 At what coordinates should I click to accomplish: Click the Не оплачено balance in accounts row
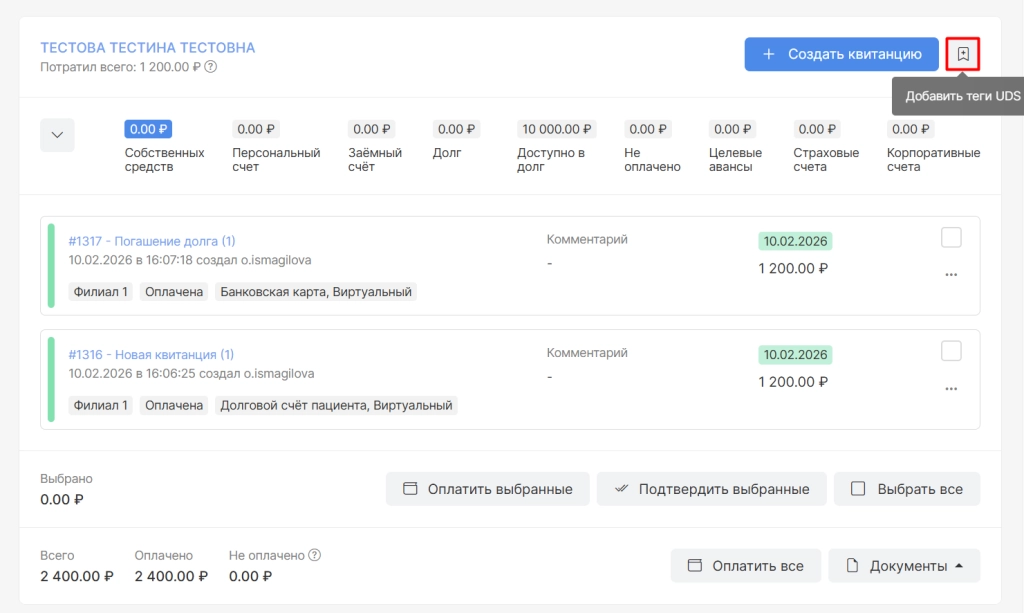coord(648,129)
